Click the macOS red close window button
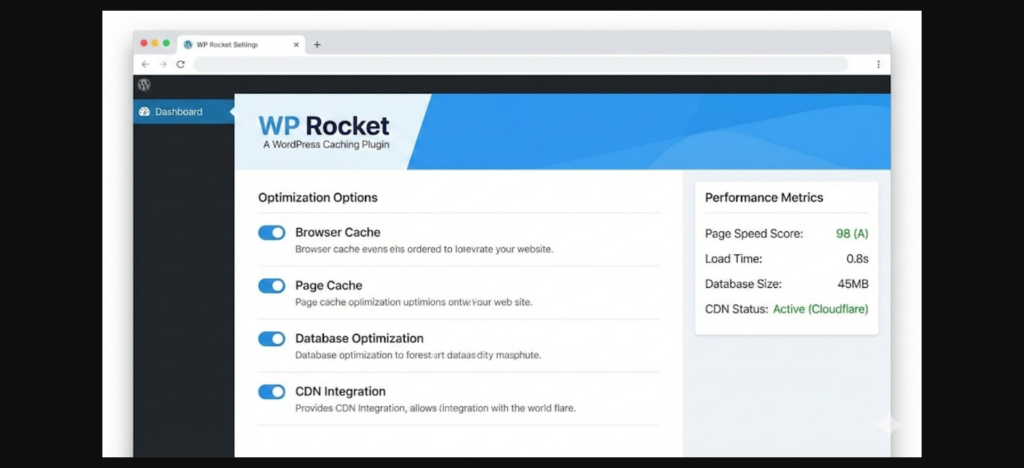The height and width of the screenshot is (468, 1024). (x=144, y=43)
